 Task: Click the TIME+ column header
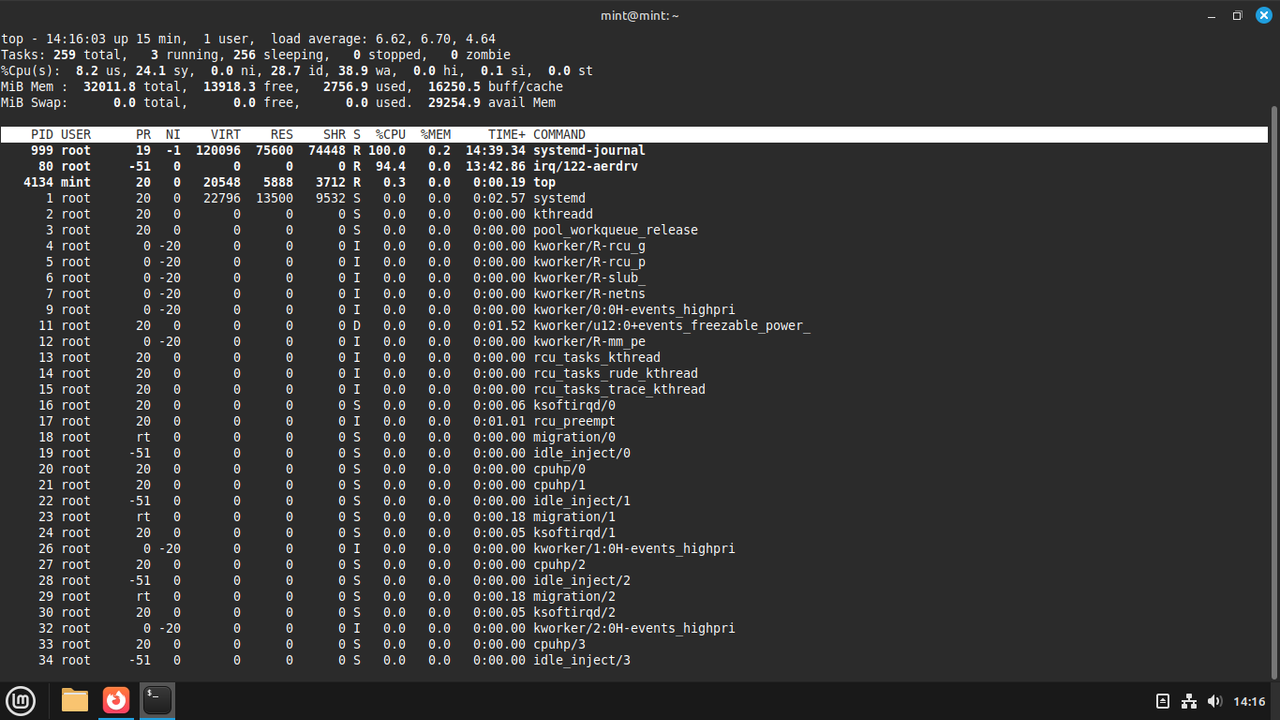click(x=507, y=134)
